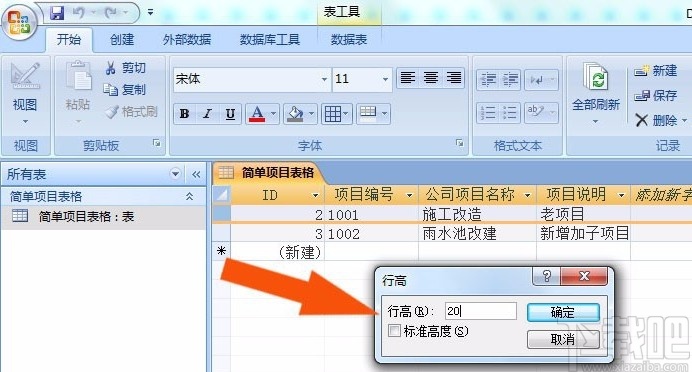Align text left

407,79
